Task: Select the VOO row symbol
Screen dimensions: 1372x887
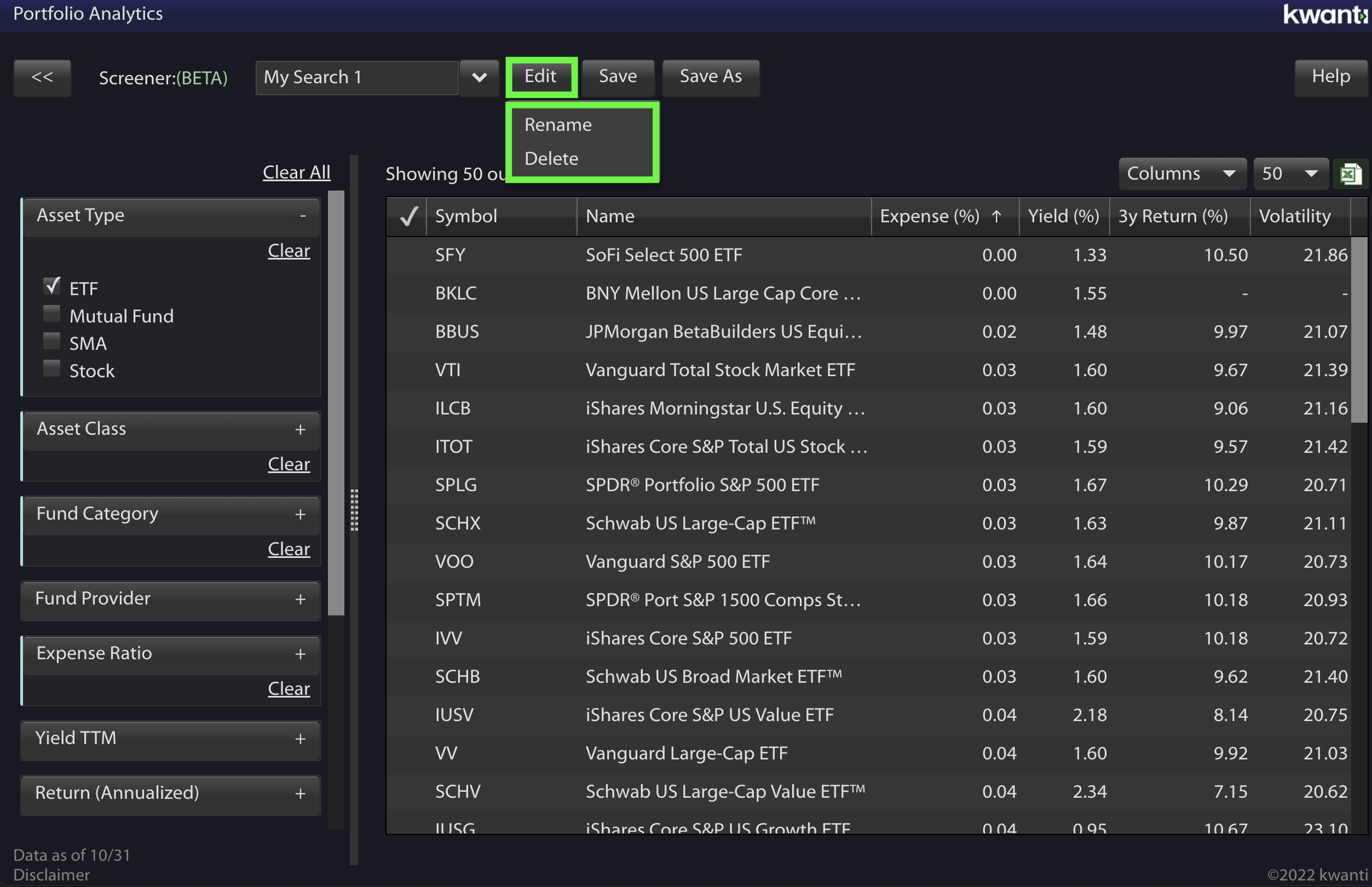Action: pos(454,562)
